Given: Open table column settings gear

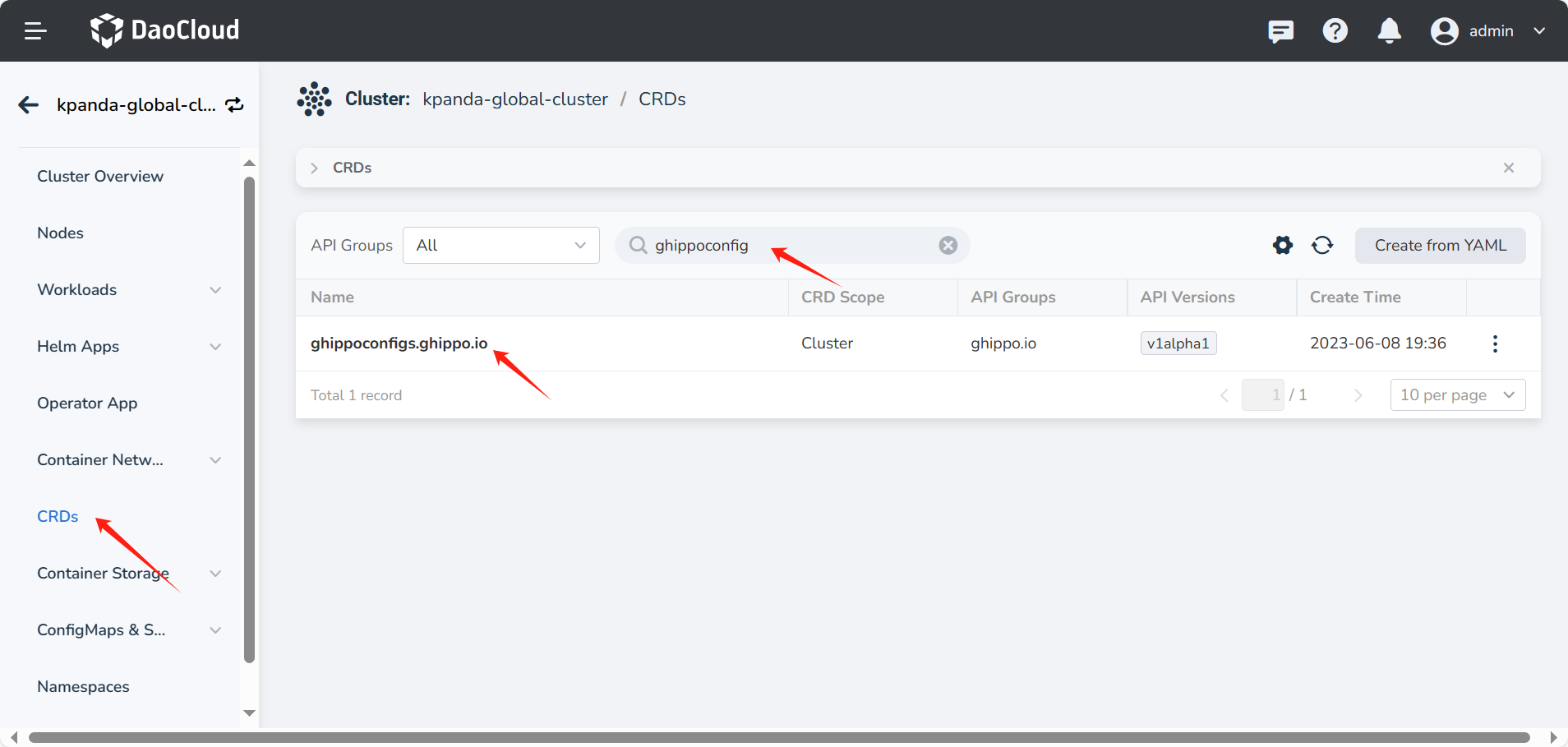Looking at the screenshot, I should coord(1282,245).
